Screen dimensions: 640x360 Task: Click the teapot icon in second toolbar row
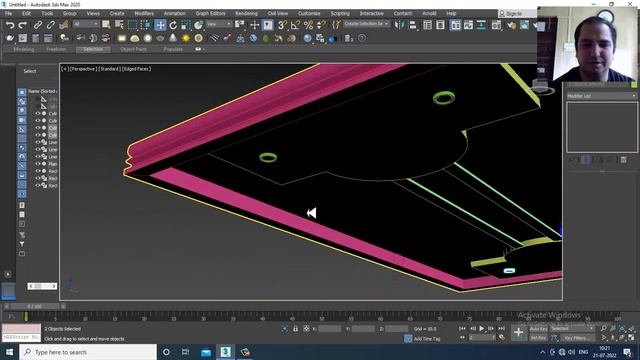pyautogui.click(x=10, y=38)
